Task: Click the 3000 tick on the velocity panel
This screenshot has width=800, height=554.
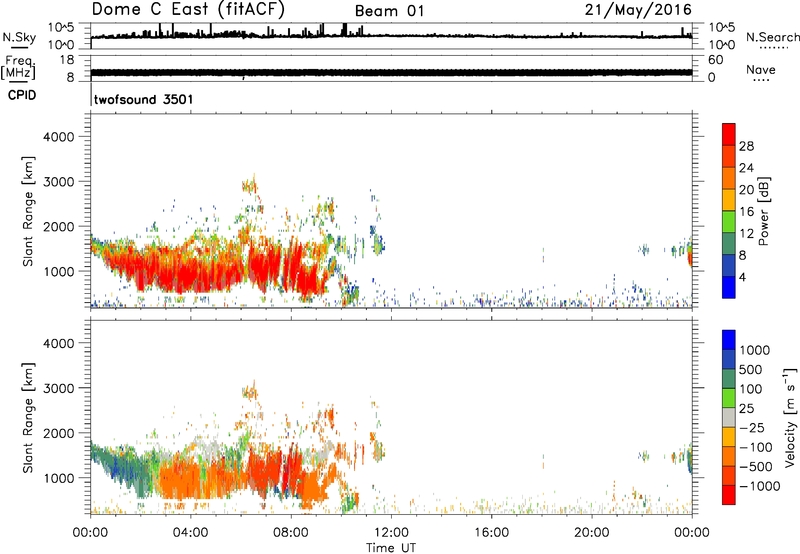Action: pos(58,388)
